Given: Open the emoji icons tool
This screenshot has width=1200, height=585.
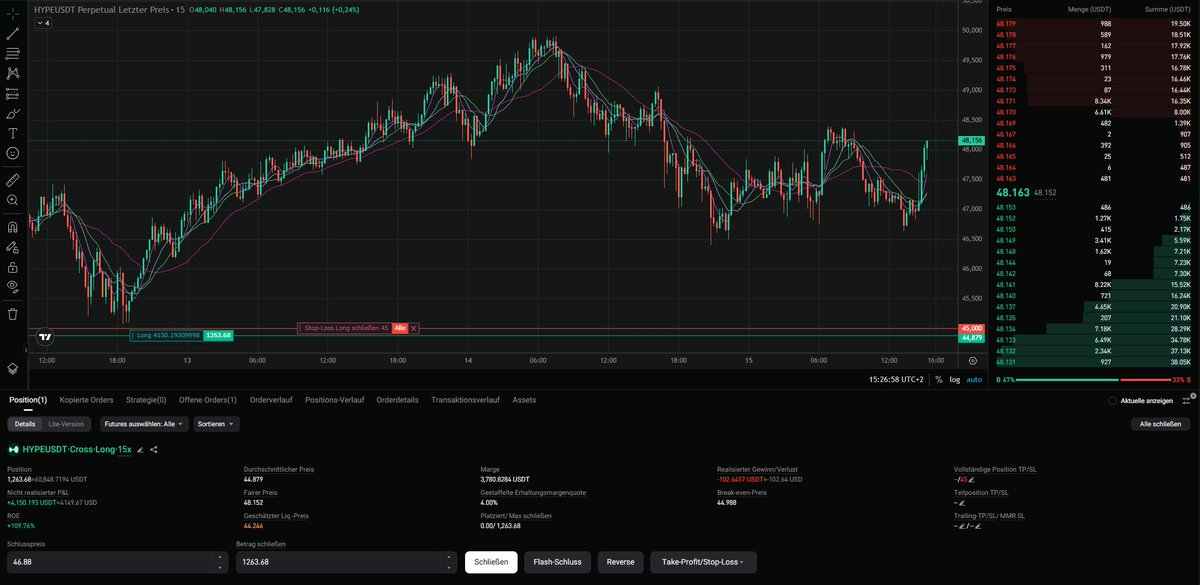Looking at the screenshot, I should pos(12,153).
